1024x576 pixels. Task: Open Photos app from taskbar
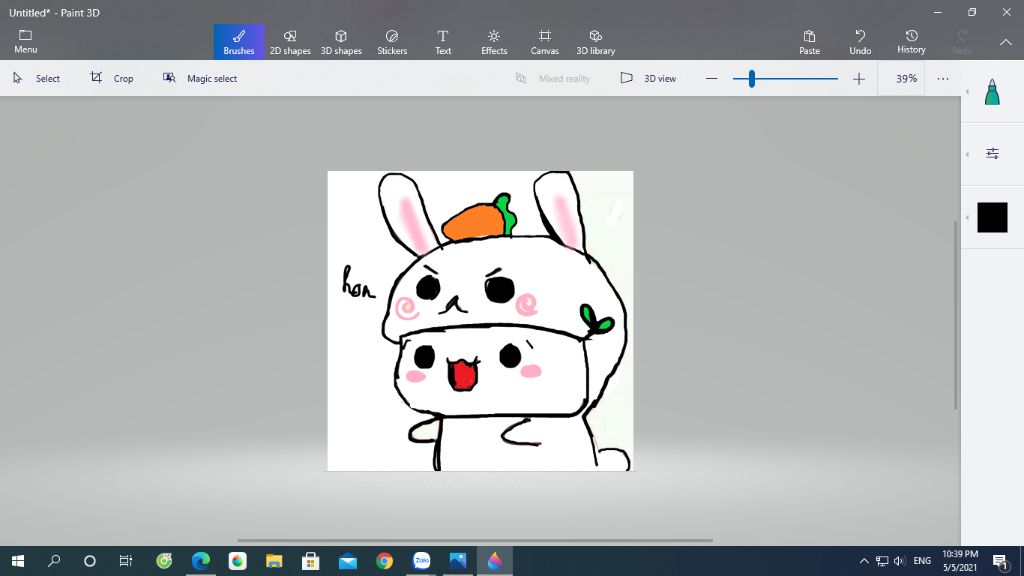click(x=458, y=561)
